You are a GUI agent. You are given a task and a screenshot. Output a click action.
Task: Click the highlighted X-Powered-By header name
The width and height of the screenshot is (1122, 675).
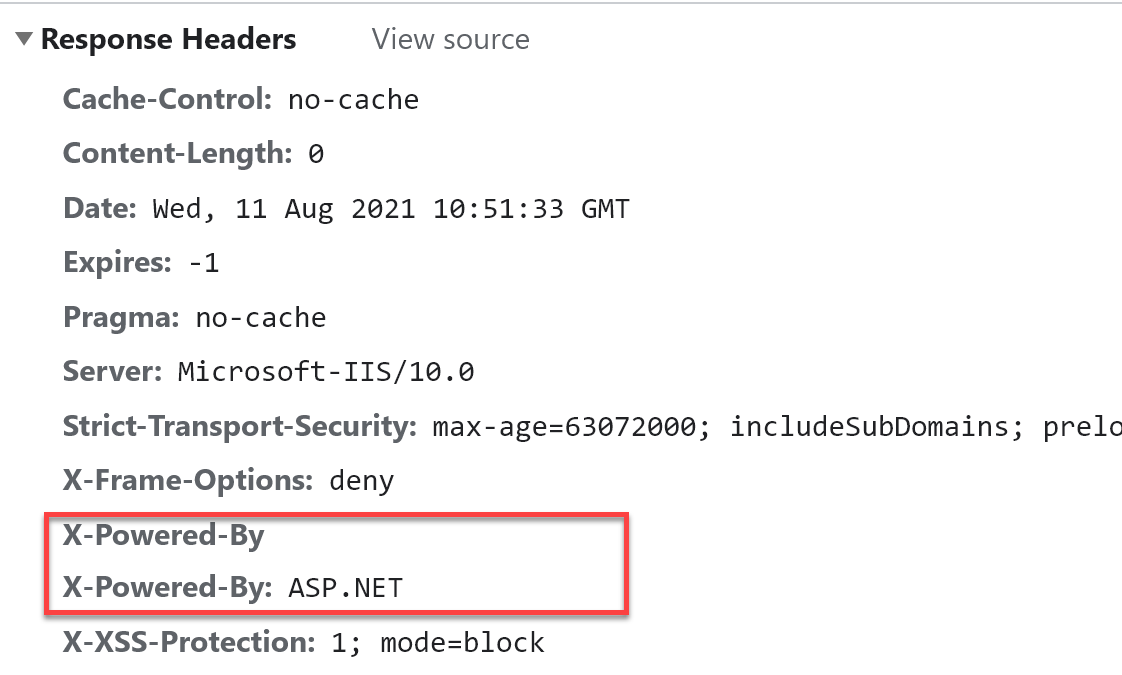point(163,535)
